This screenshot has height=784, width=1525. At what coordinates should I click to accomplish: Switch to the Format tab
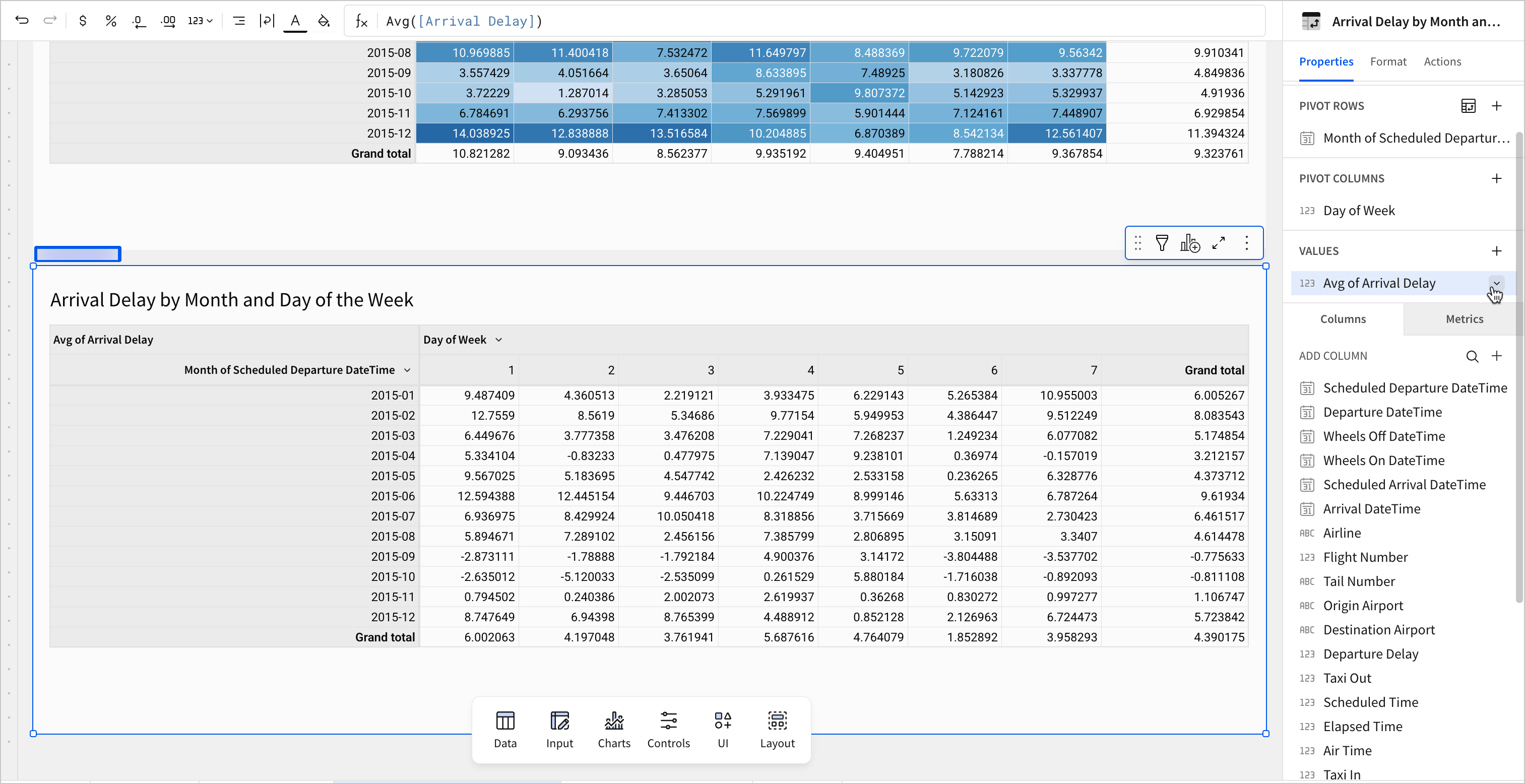(x=1387, y=61)
